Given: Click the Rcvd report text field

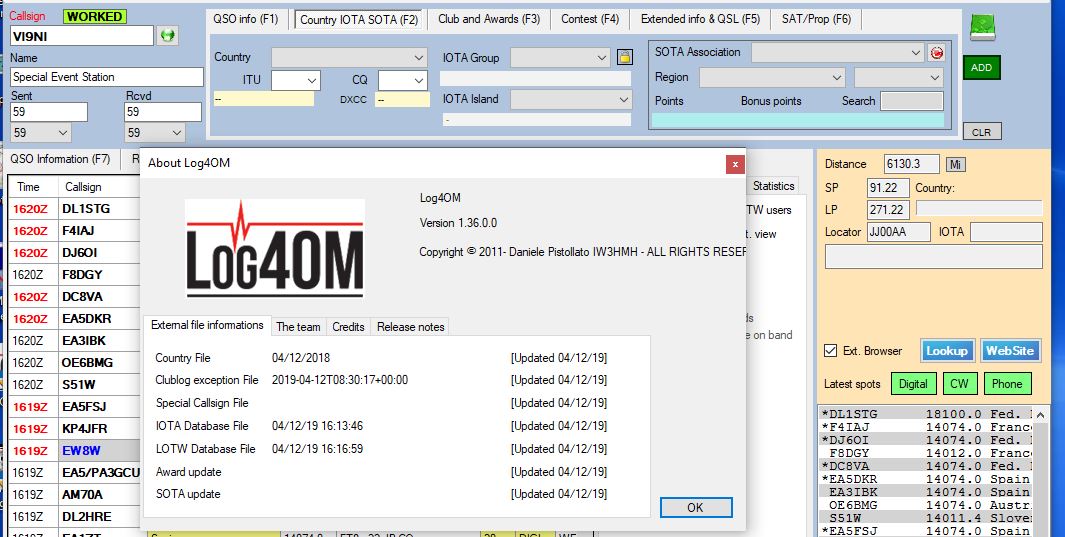Looking at the screenshot, I should [163, 112].
